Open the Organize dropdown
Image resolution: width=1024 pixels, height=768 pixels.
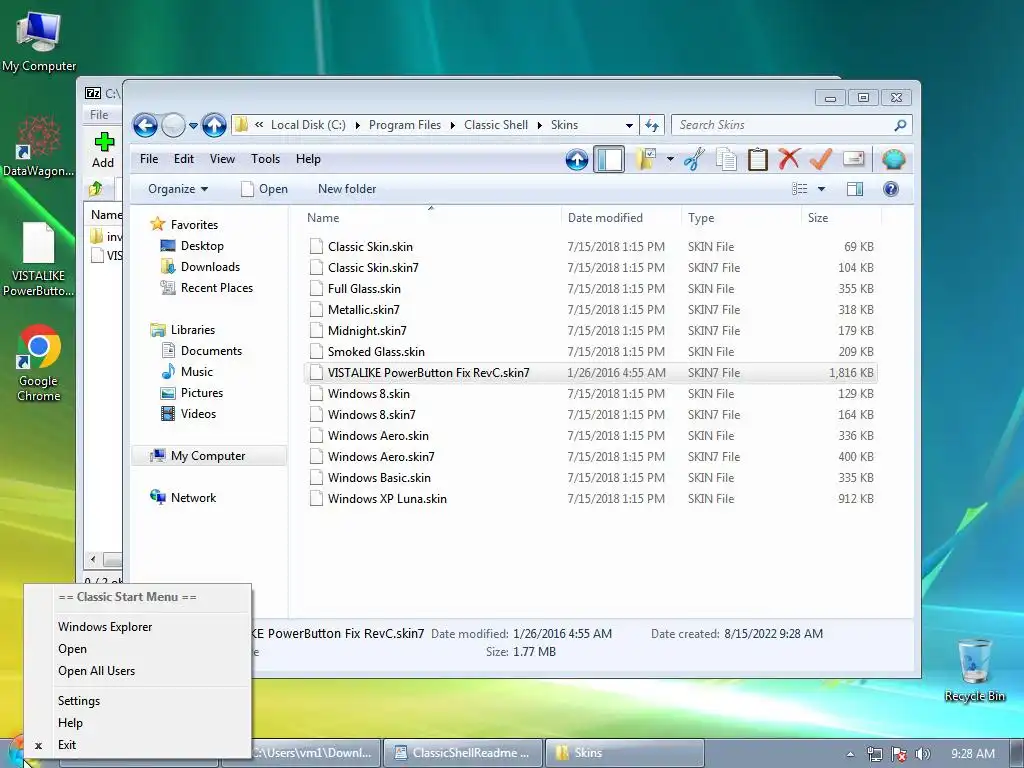(178, 189)
